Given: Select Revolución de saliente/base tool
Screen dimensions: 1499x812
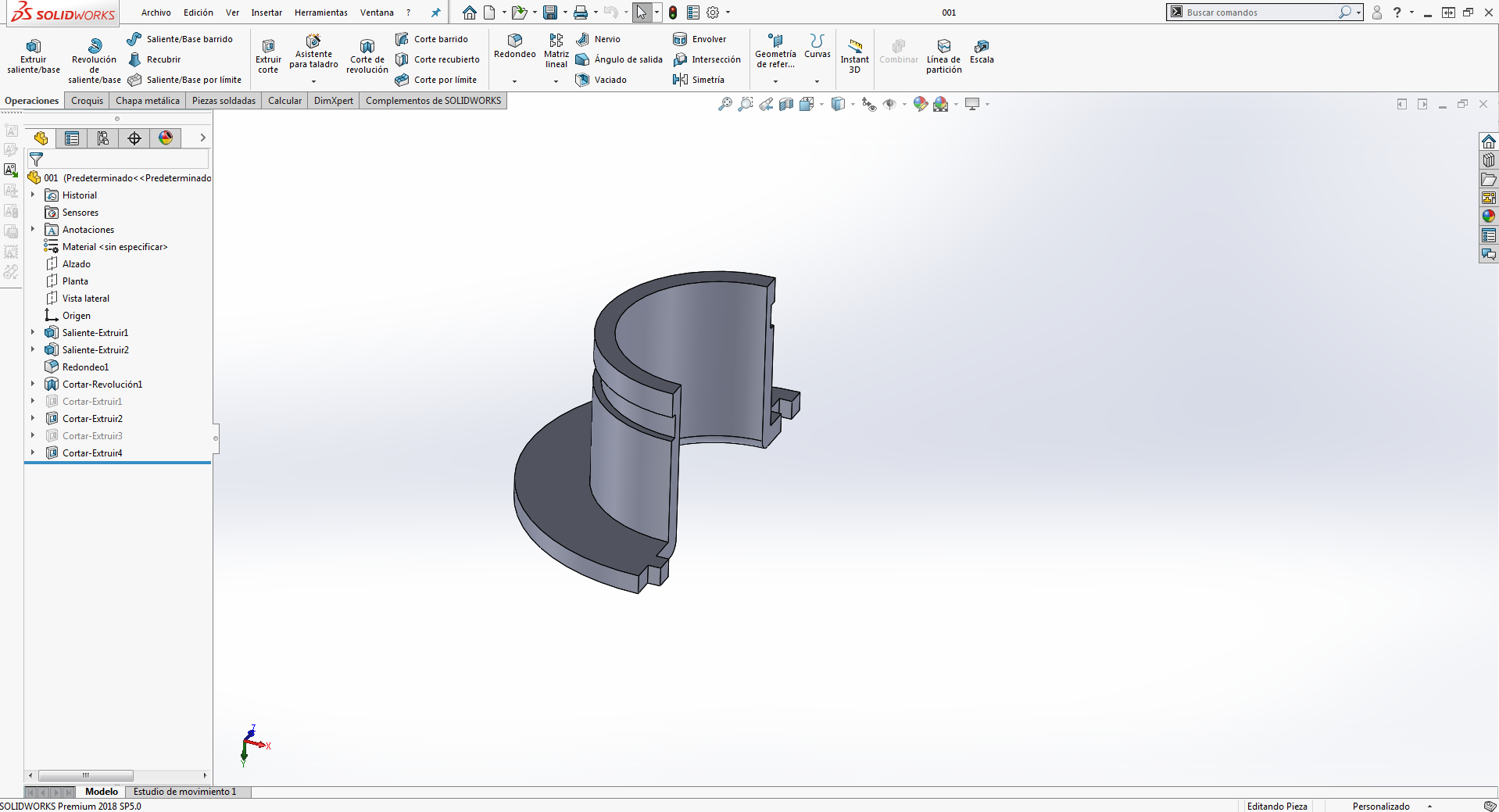Looking at the screenshot, I should coord(95,60).
